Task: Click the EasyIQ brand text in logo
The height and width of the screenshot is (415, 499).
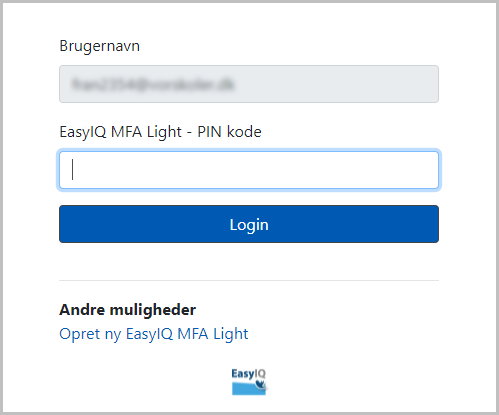Action: (x=249, y=374)
